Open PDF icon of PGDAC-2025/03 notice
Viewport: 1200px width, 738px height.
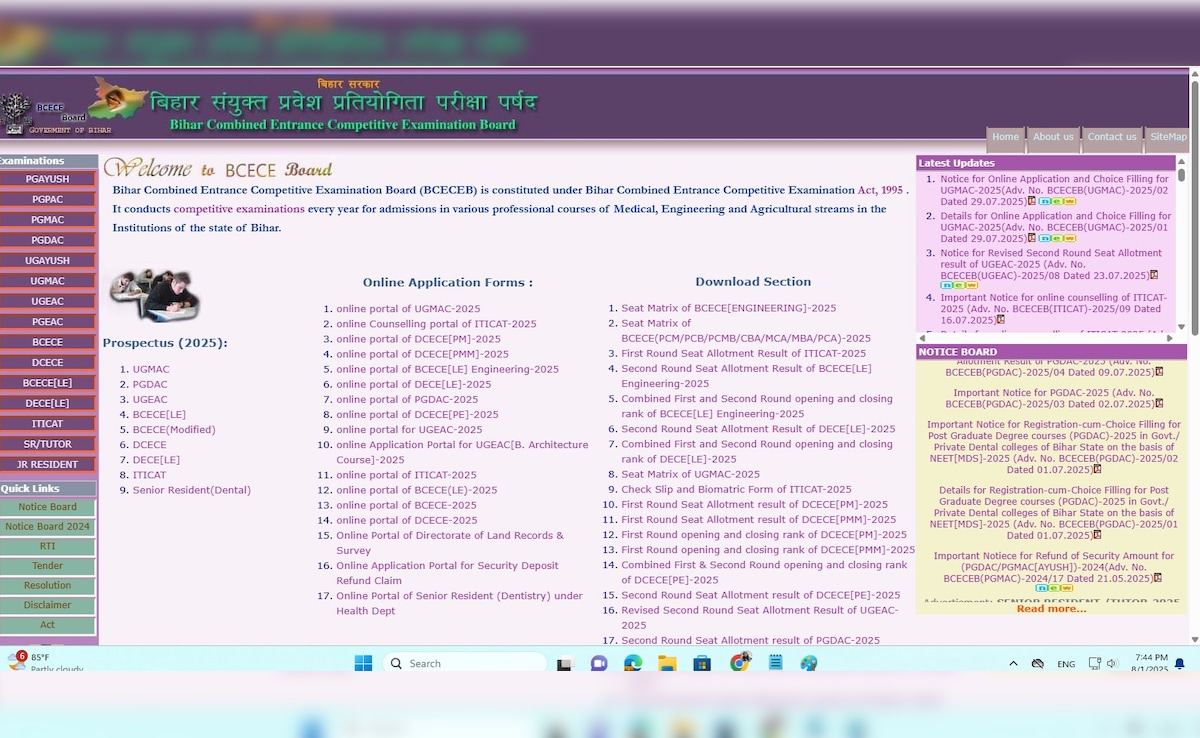coord(1160,404)
